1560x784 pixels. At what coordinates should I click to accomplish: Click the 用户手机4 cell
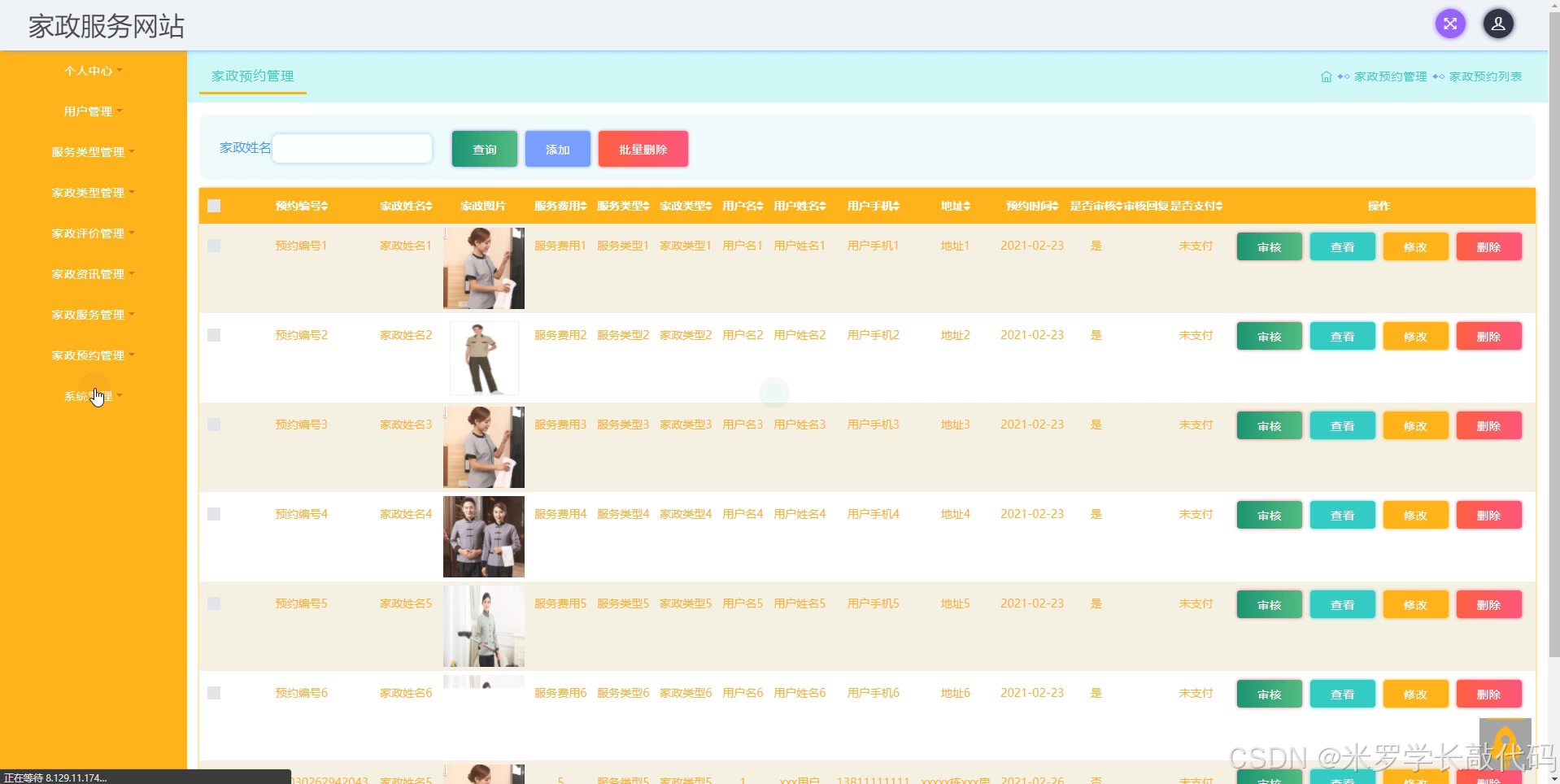[873, 514]
